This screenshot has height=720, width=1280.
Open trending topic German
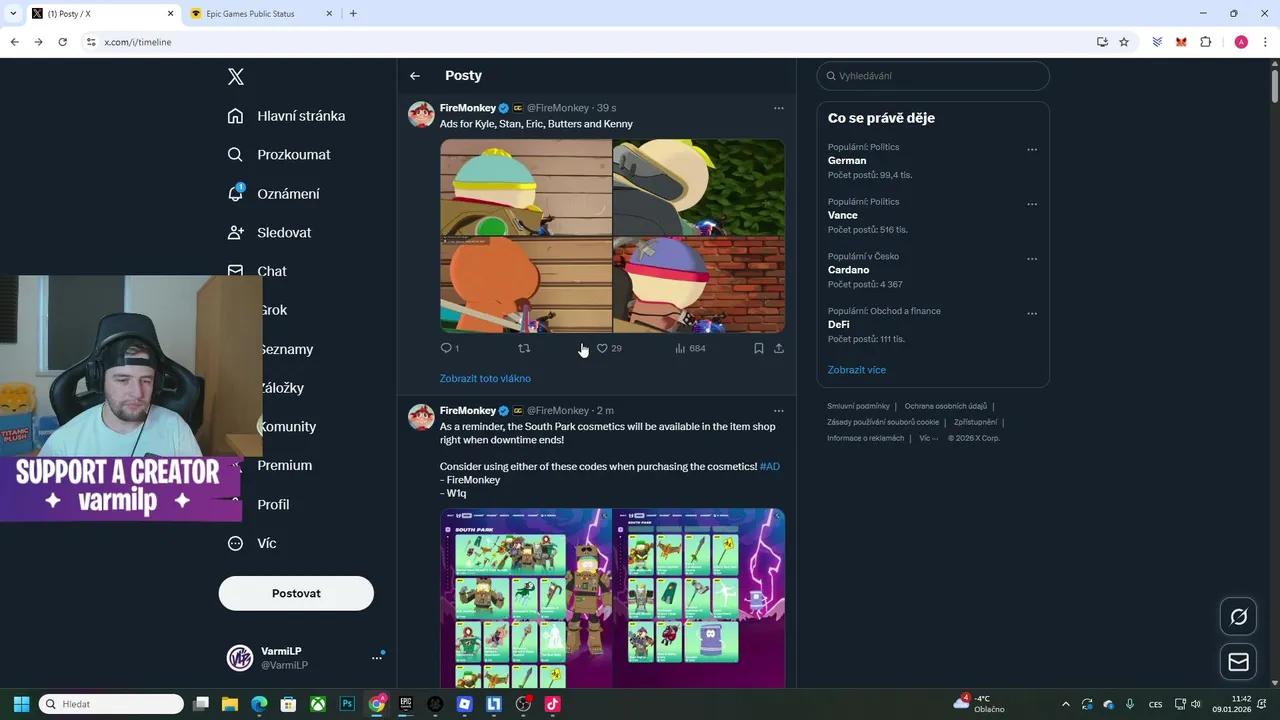pos(847,161)
